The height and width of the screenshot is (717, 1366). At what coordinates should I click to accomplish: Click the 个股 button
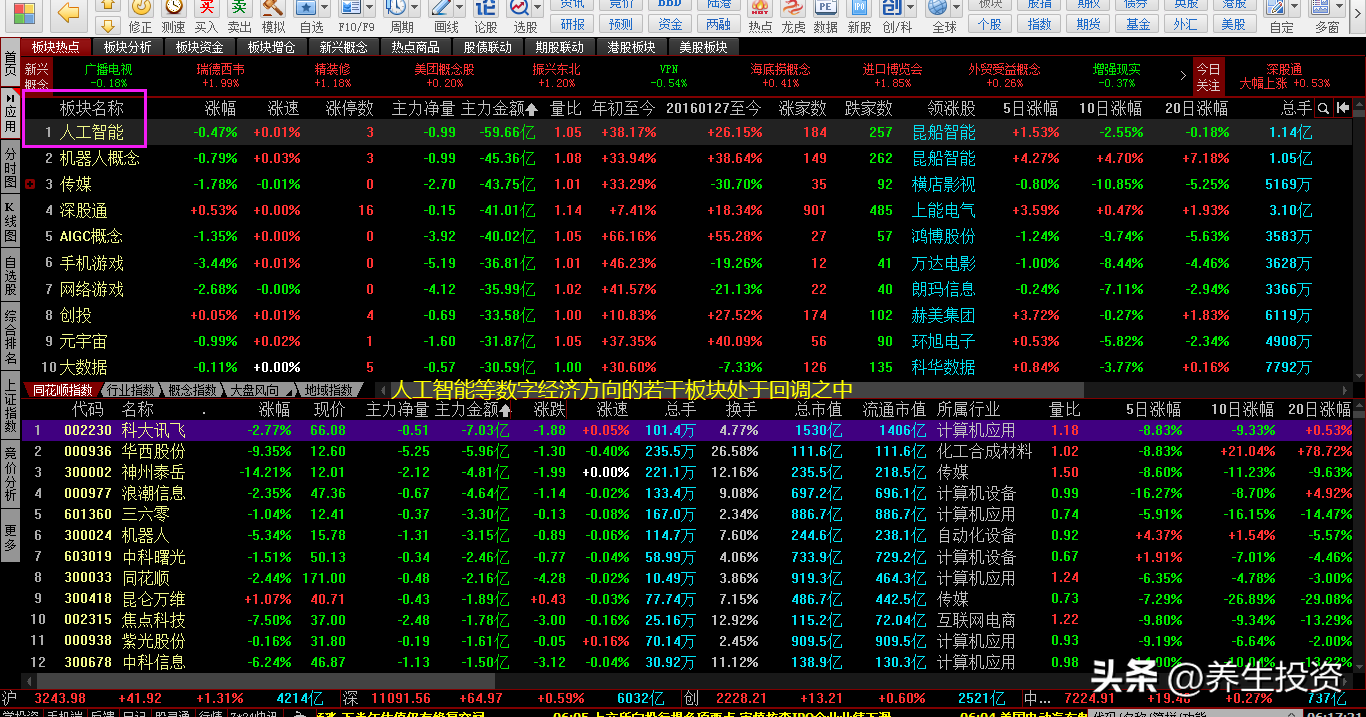[x=989, y=24]
